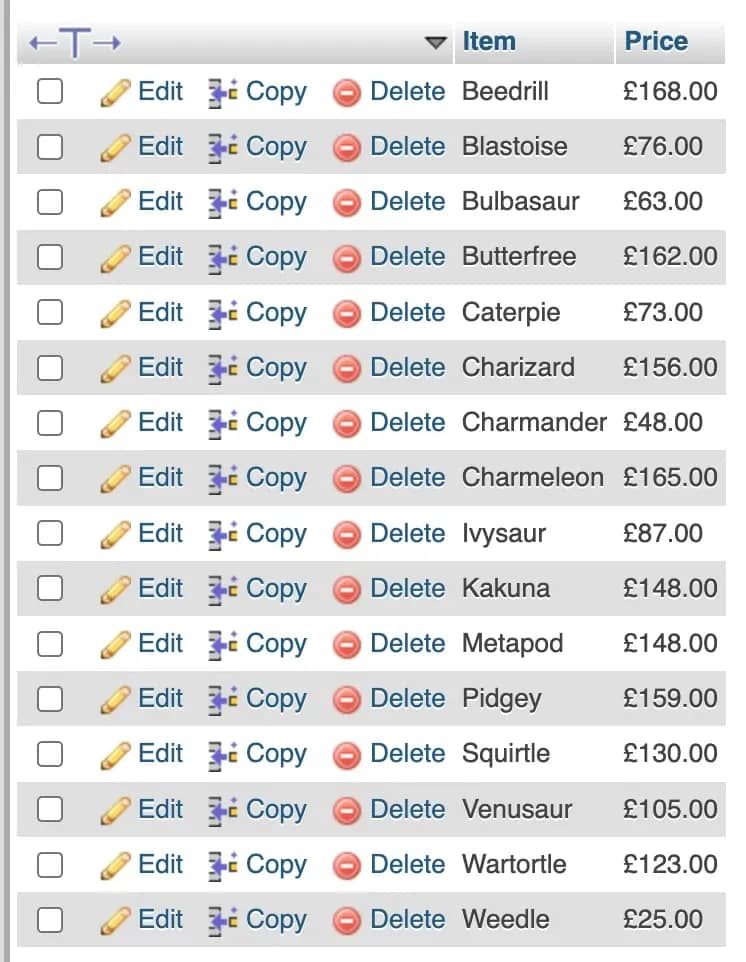The width and height of the screenshot is (746, 962).
Task: Open the column options dropdown triangle
Action: click(436, 42)
